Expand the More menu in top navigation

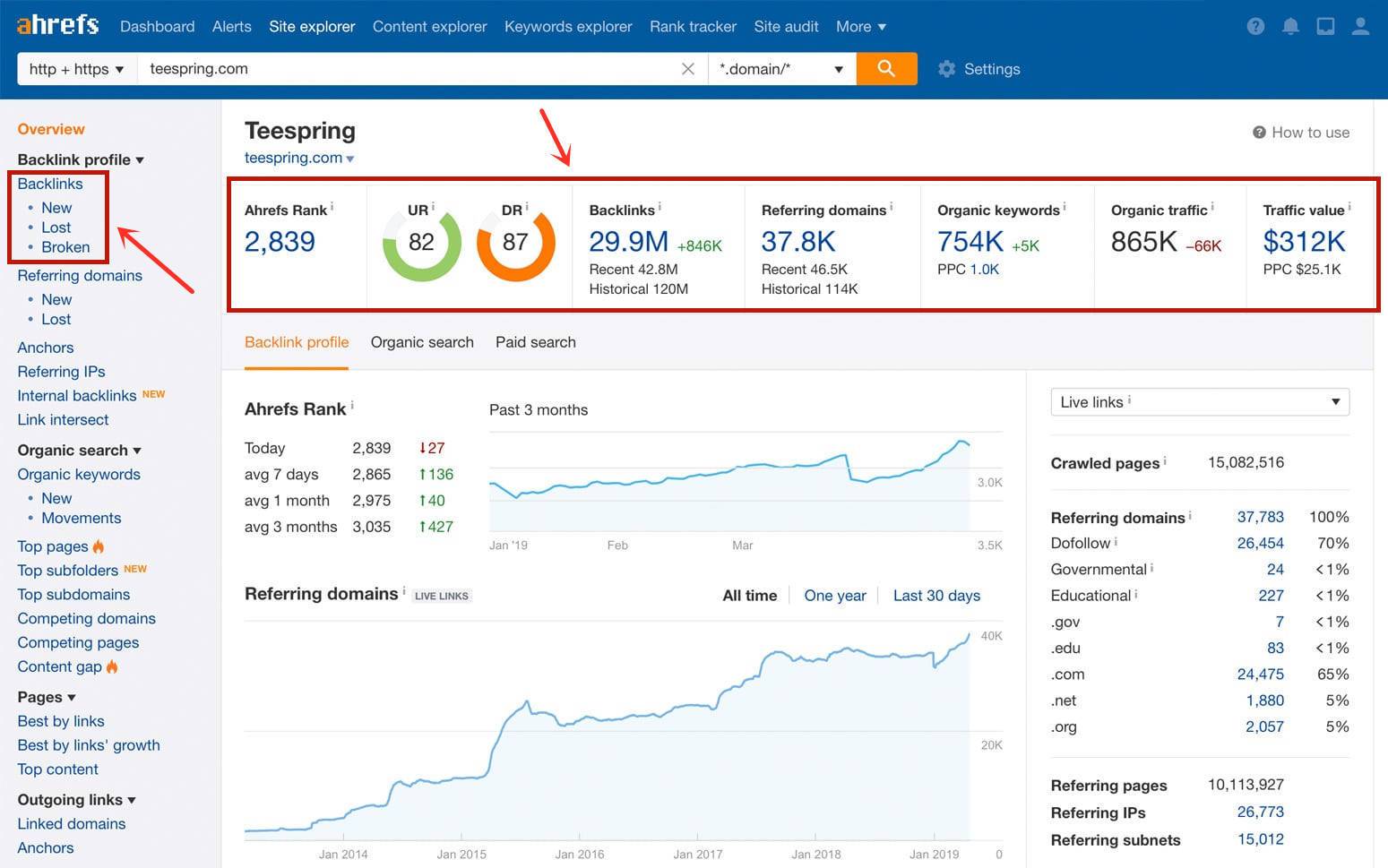(860, 27)
